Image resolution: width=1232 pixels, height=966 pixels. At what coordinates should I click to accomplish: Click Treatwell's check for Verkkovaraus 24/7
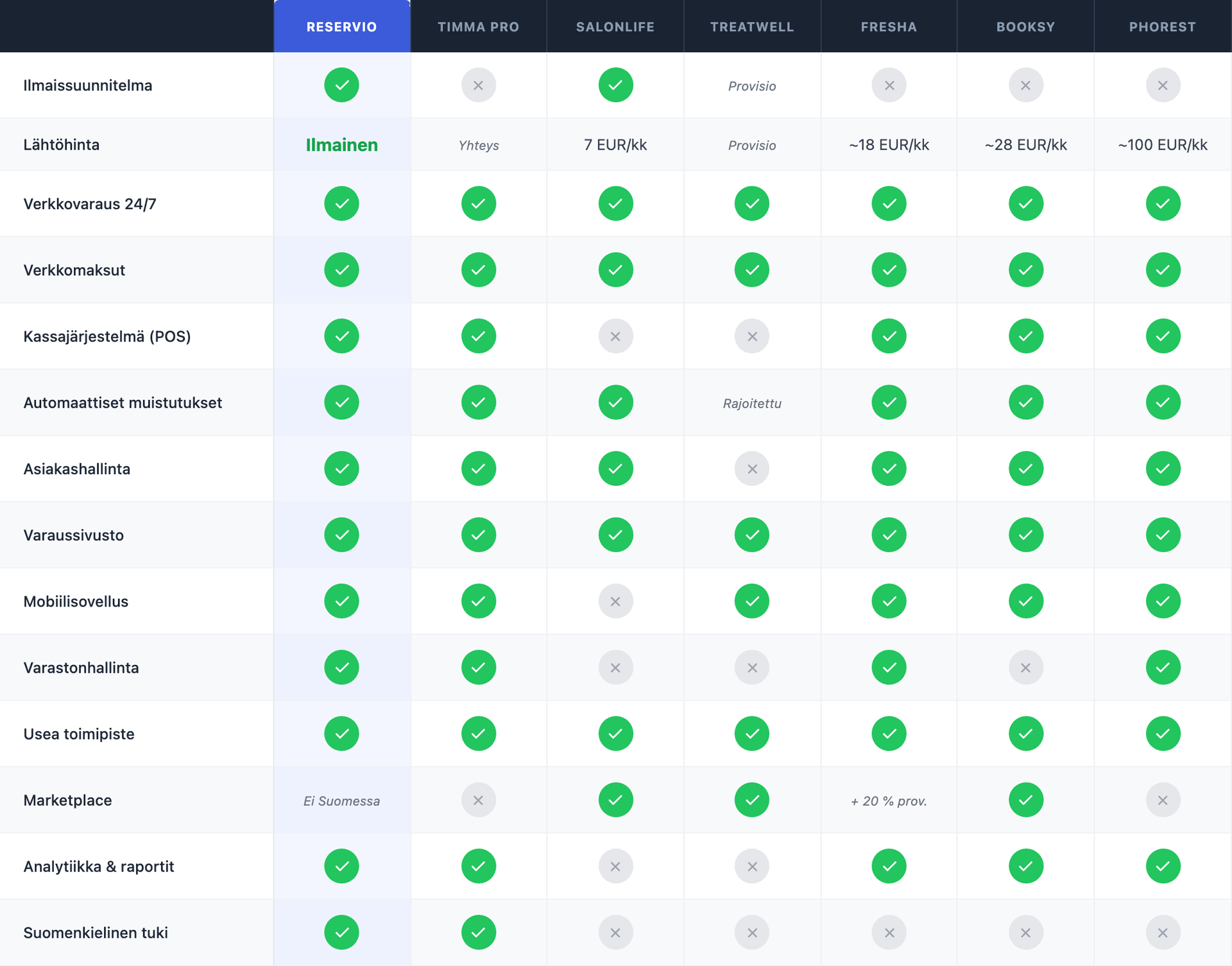[x=752, y=203]
